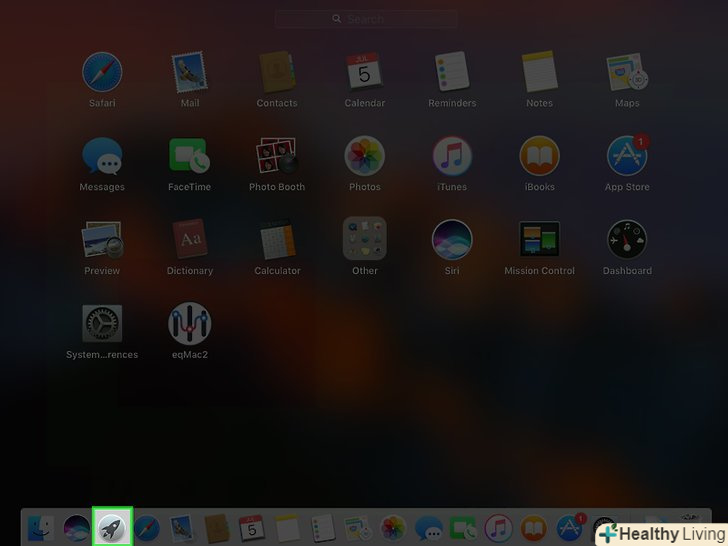Click the Launchpad Search field
Image resolution: width=728 pixels, height=546 pixels.
point(366,19)
